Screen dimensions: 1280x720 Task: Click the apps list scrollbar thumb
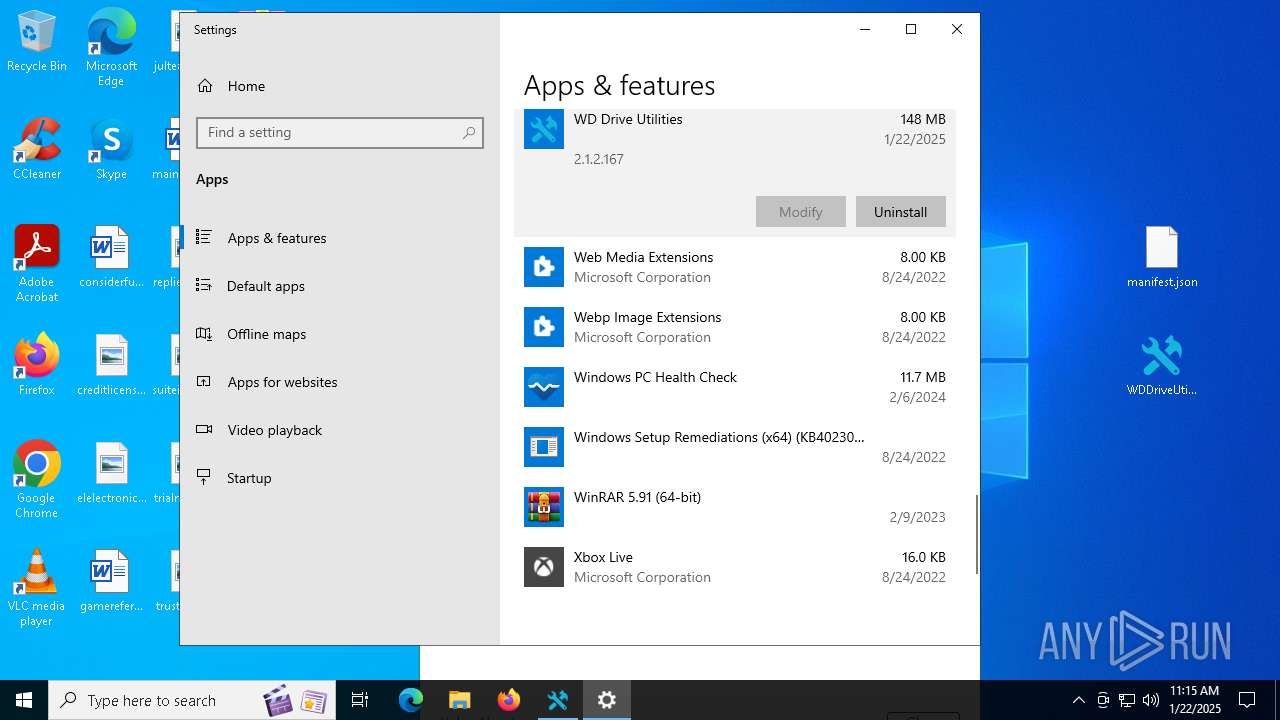[976, 534]
